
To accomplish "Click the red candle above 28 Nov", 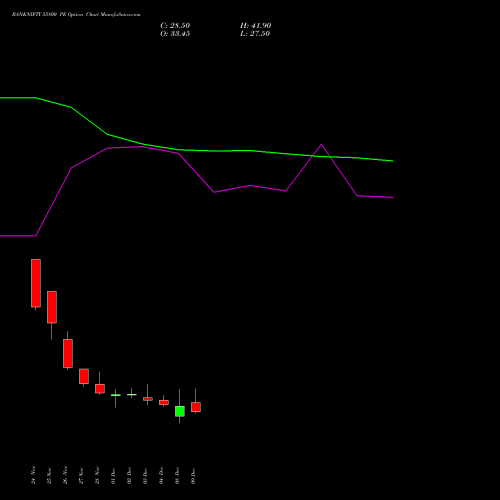I will [x=100, y=389].
